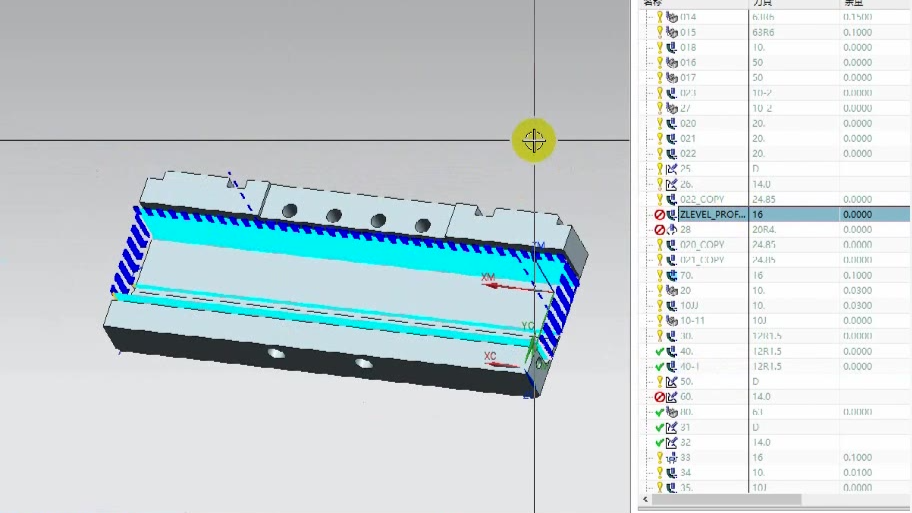
Task: Click the green checkmark beside operation 40.
Action: coord(659,352)
